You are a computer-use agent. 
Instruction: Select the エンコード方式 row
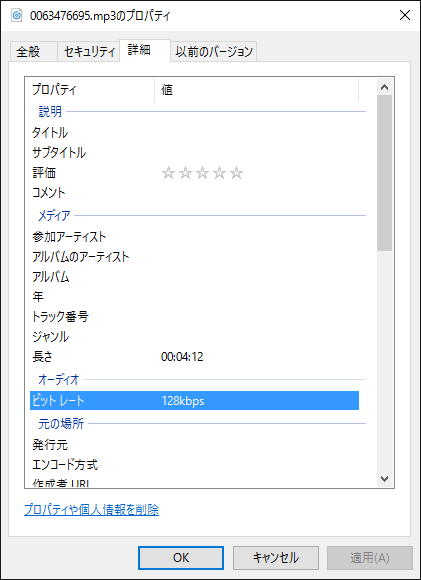coord(194,465)
